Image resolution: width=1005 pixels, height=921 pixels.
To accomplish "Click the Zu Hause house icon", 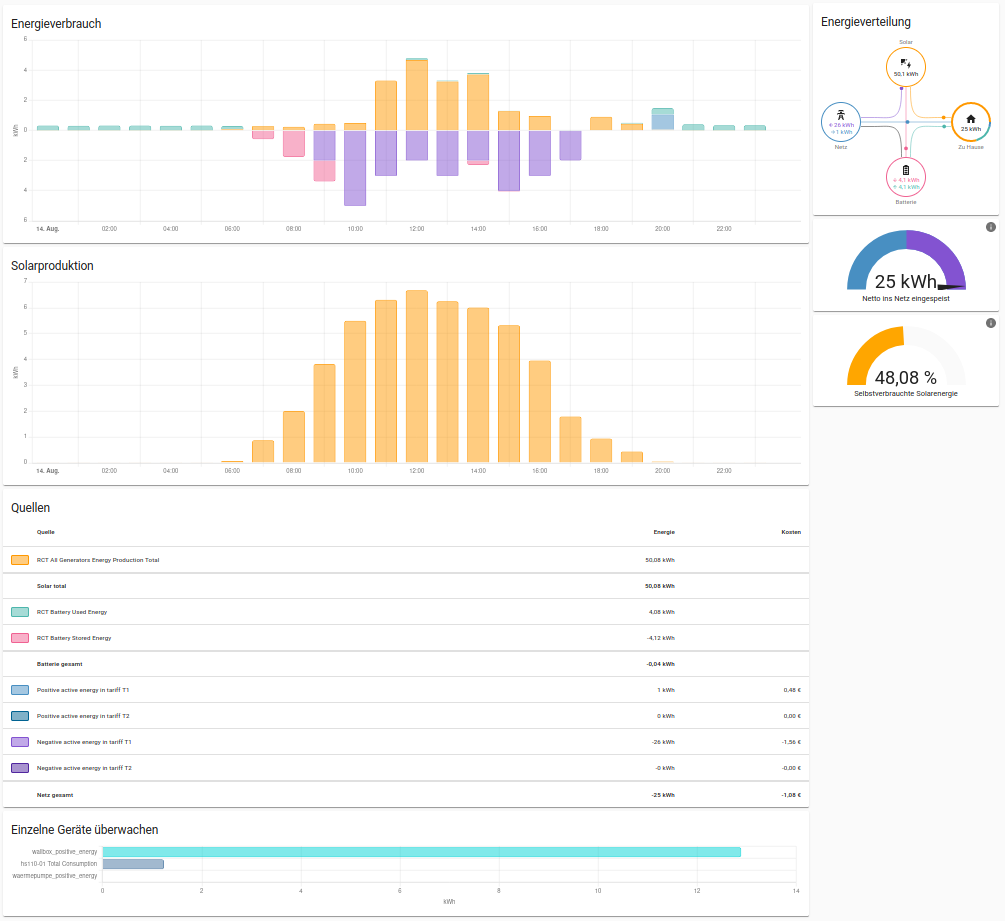I will pos(970,118).
